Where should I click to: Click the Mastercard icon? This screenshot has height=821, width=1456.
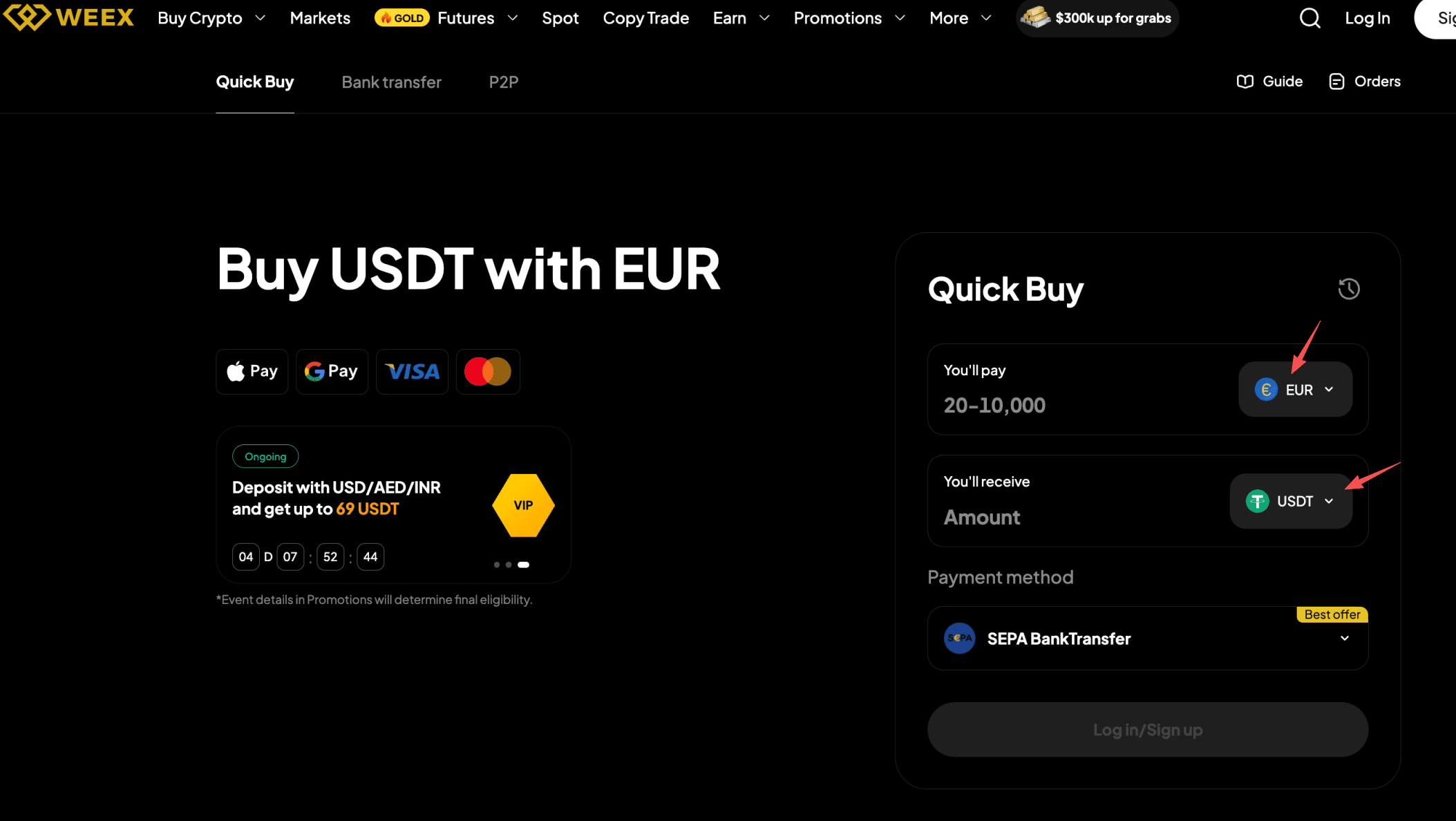pos(488,372)
